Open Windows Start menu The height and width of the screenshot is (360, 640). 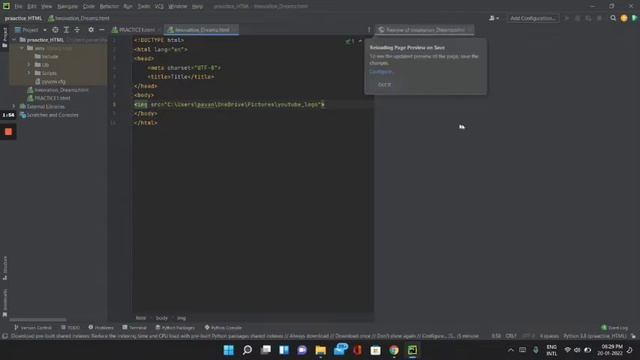point(229,350)
